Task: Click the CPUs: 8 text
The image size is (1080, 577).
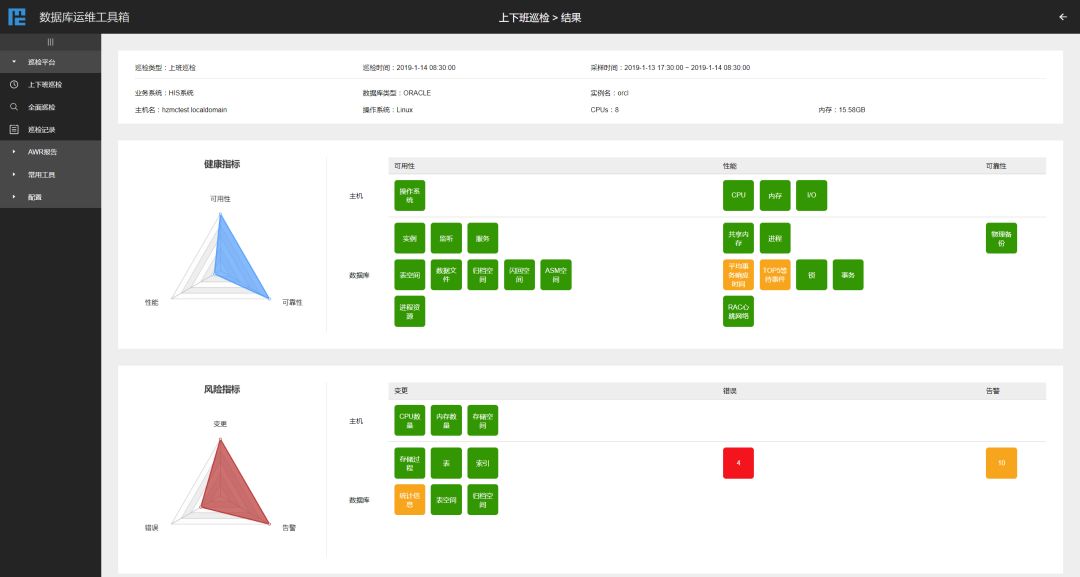Action: click(x=605, y=110)
